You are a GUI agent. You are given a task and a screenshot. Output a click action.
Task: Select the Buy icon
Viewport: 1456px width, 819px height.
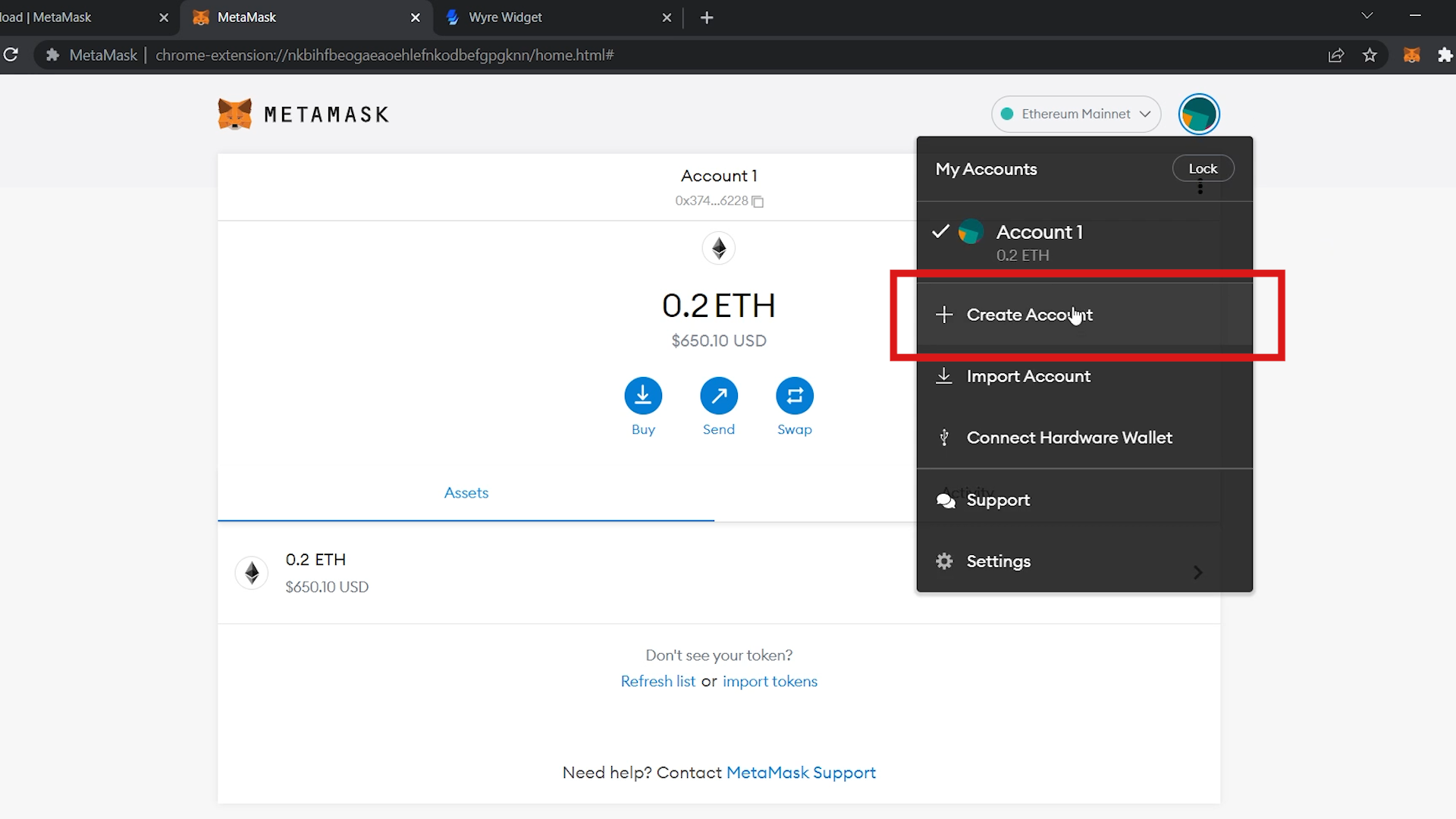[642, 395]
